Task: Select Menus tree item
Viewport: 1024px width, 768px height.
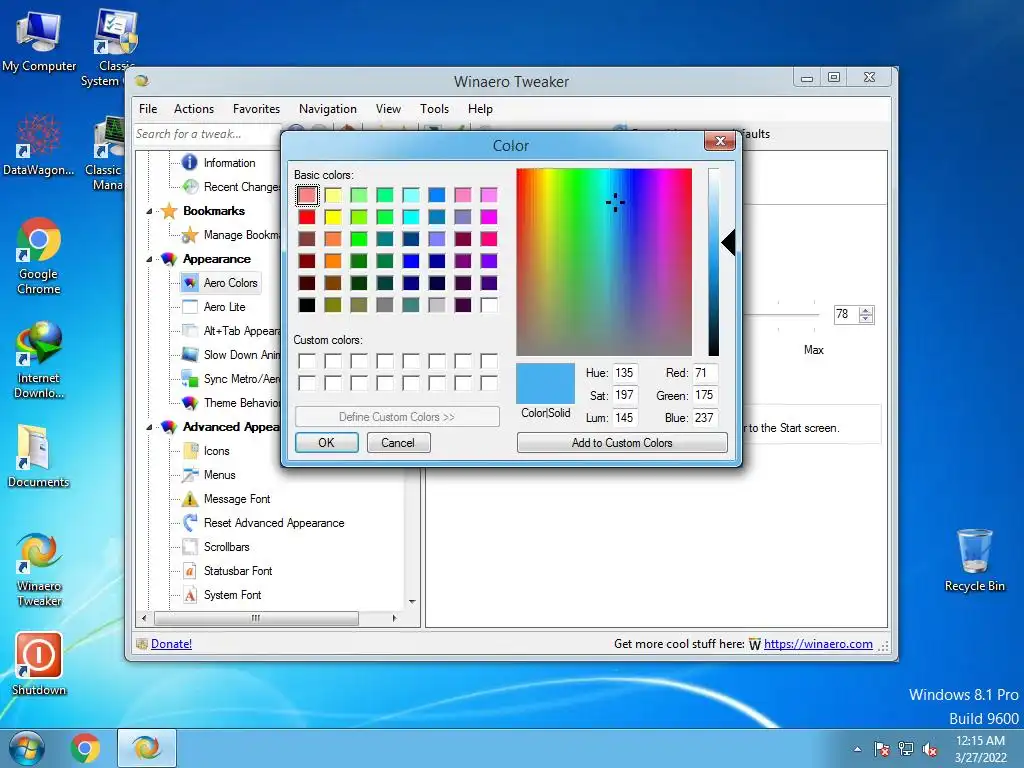Action: pos(219,475)
